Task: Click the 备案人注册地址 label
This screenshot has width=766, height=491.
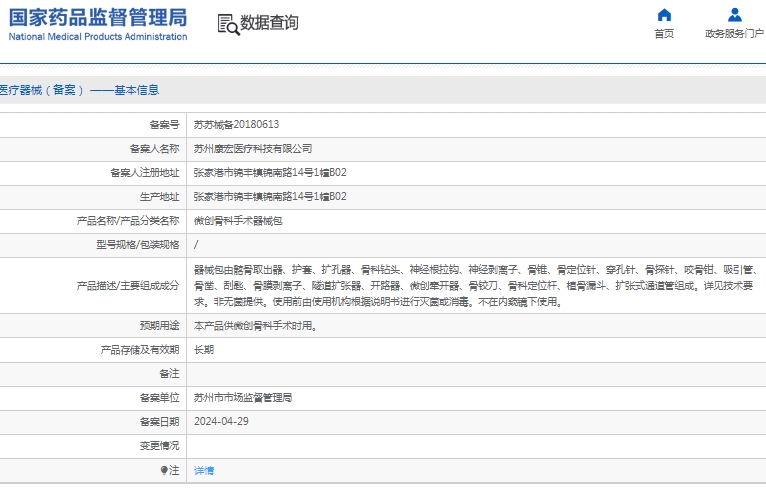Action: (x=145, y=173)
